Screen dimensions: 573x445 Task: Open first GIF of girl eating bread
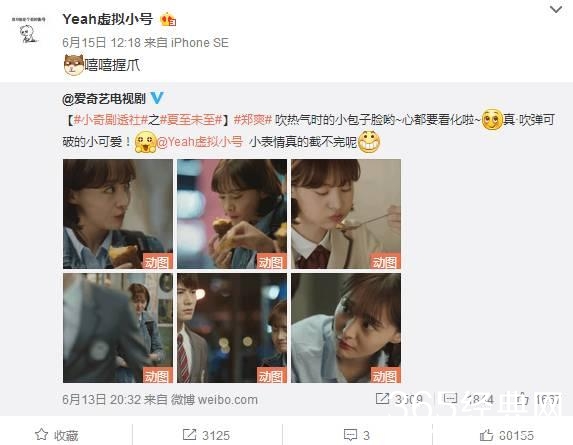click(118, 214)
